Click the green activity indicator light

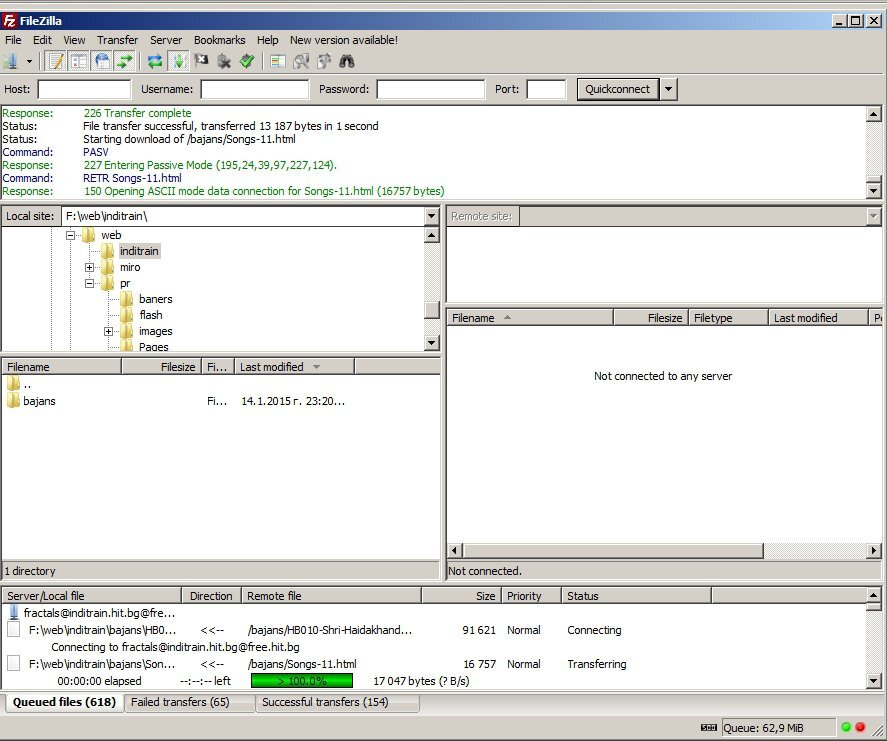point(846,727)
